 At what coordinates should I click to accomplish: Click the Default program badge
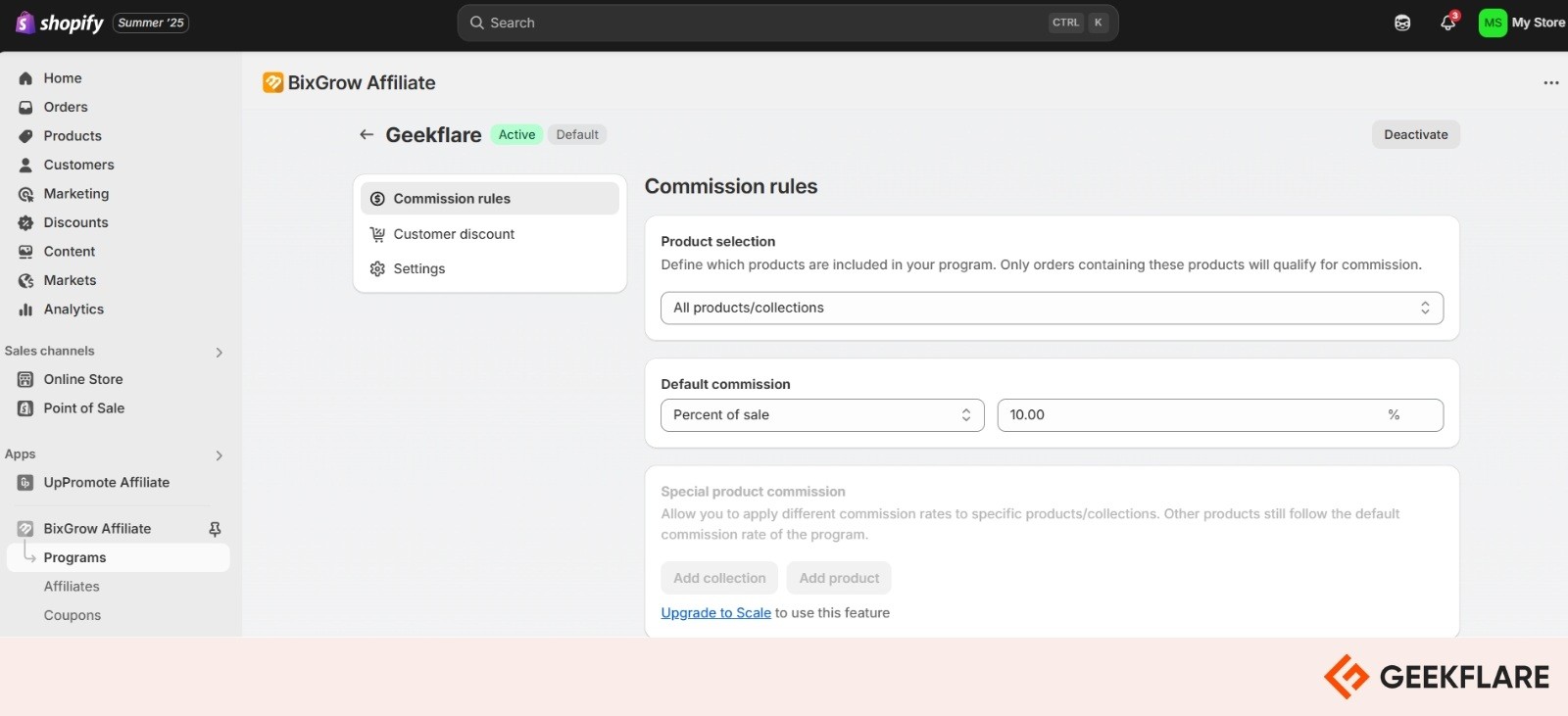(x=577, y=135)
